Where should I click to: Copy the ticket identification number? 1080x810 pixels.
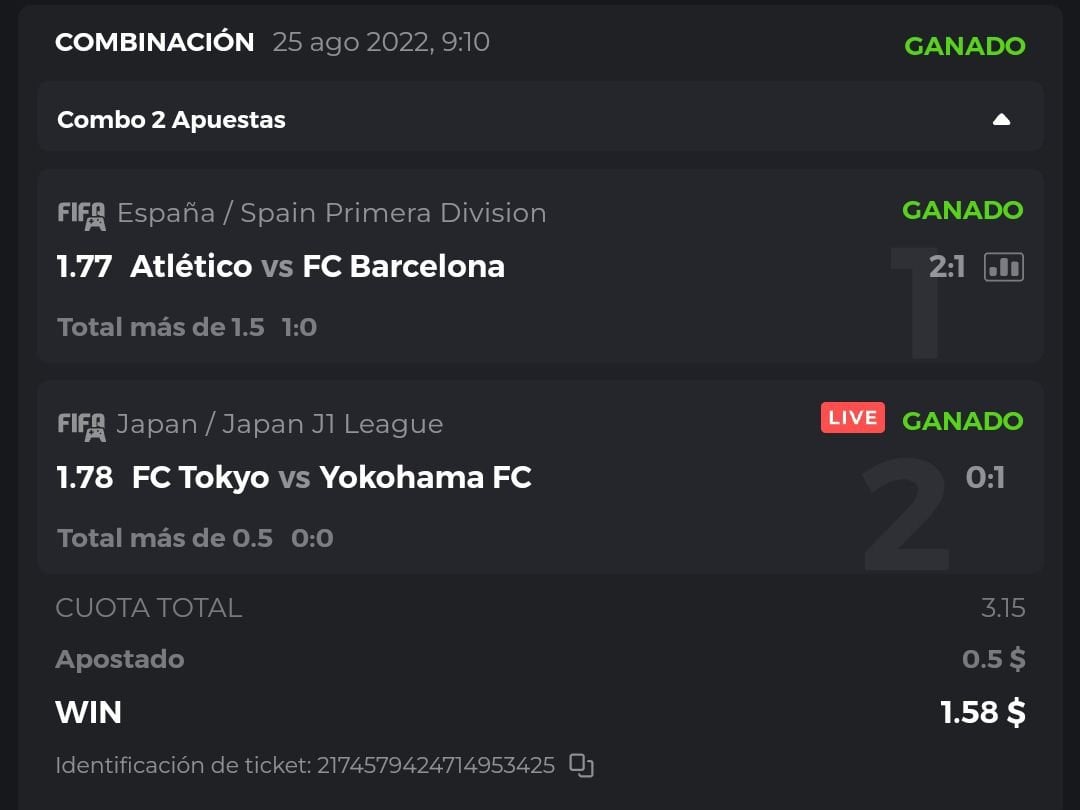pos(581,766)
